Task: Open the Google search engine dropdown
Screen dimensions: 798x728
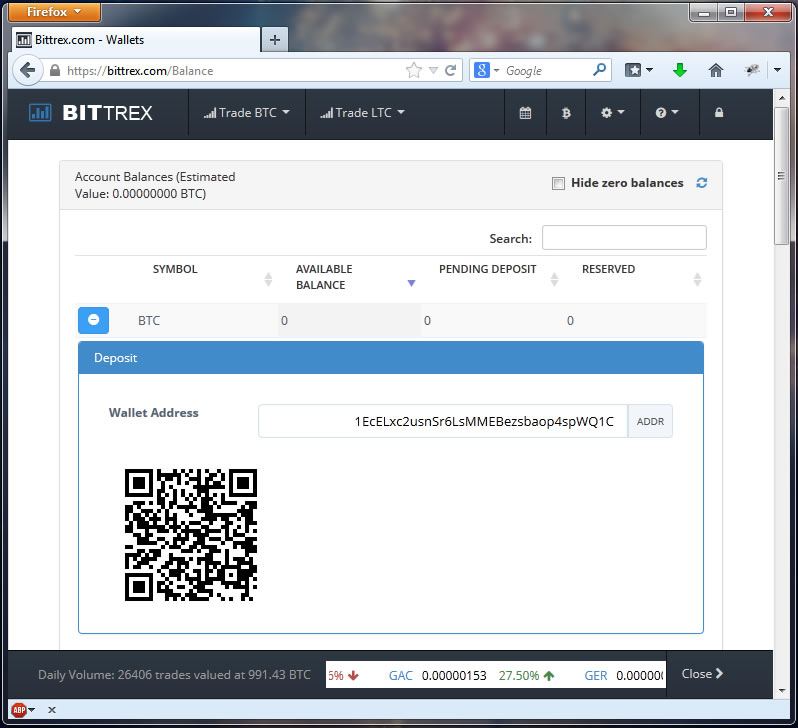Action: click(487, 70)
